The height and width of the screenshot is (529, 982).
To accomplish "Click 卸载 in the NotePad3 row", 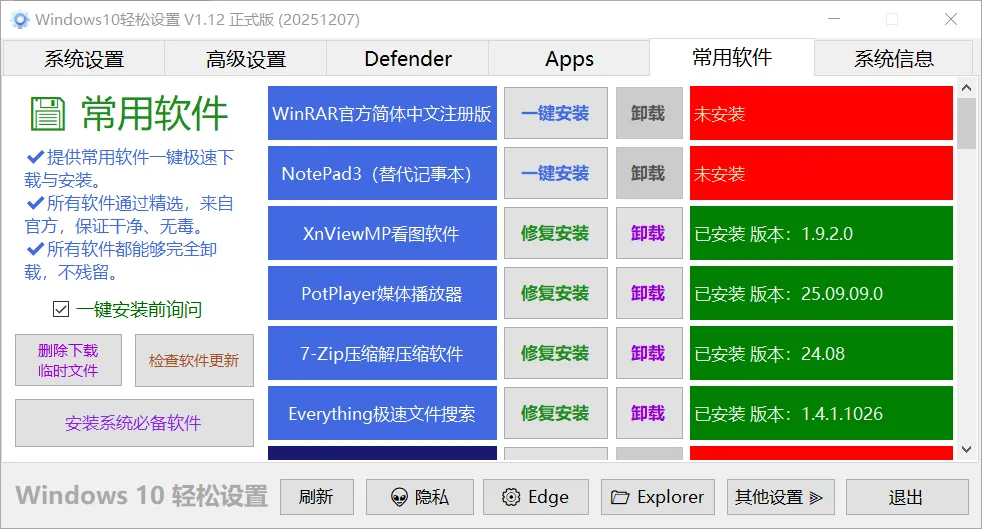I will coord(649,173).
